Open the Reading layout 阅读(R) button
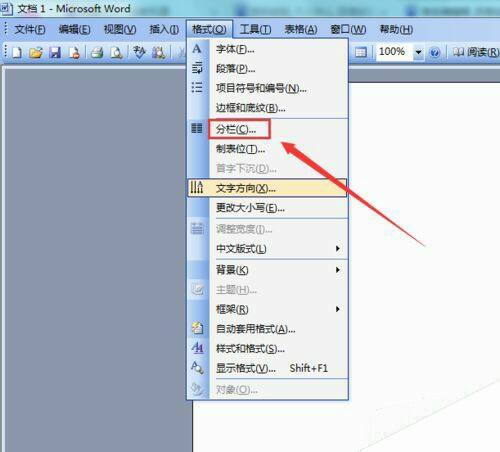The width and height of the screenshot is (500, 452). coord(476,52)
